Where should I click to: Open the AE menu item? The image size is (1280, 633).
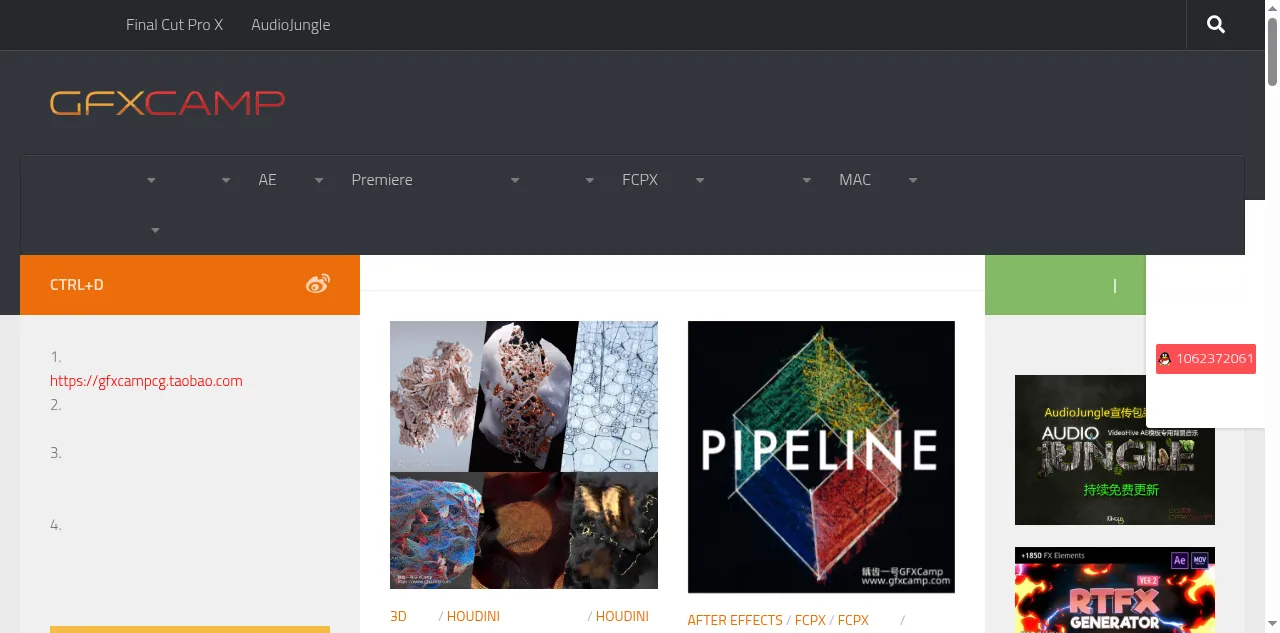[x=267, y=180]
